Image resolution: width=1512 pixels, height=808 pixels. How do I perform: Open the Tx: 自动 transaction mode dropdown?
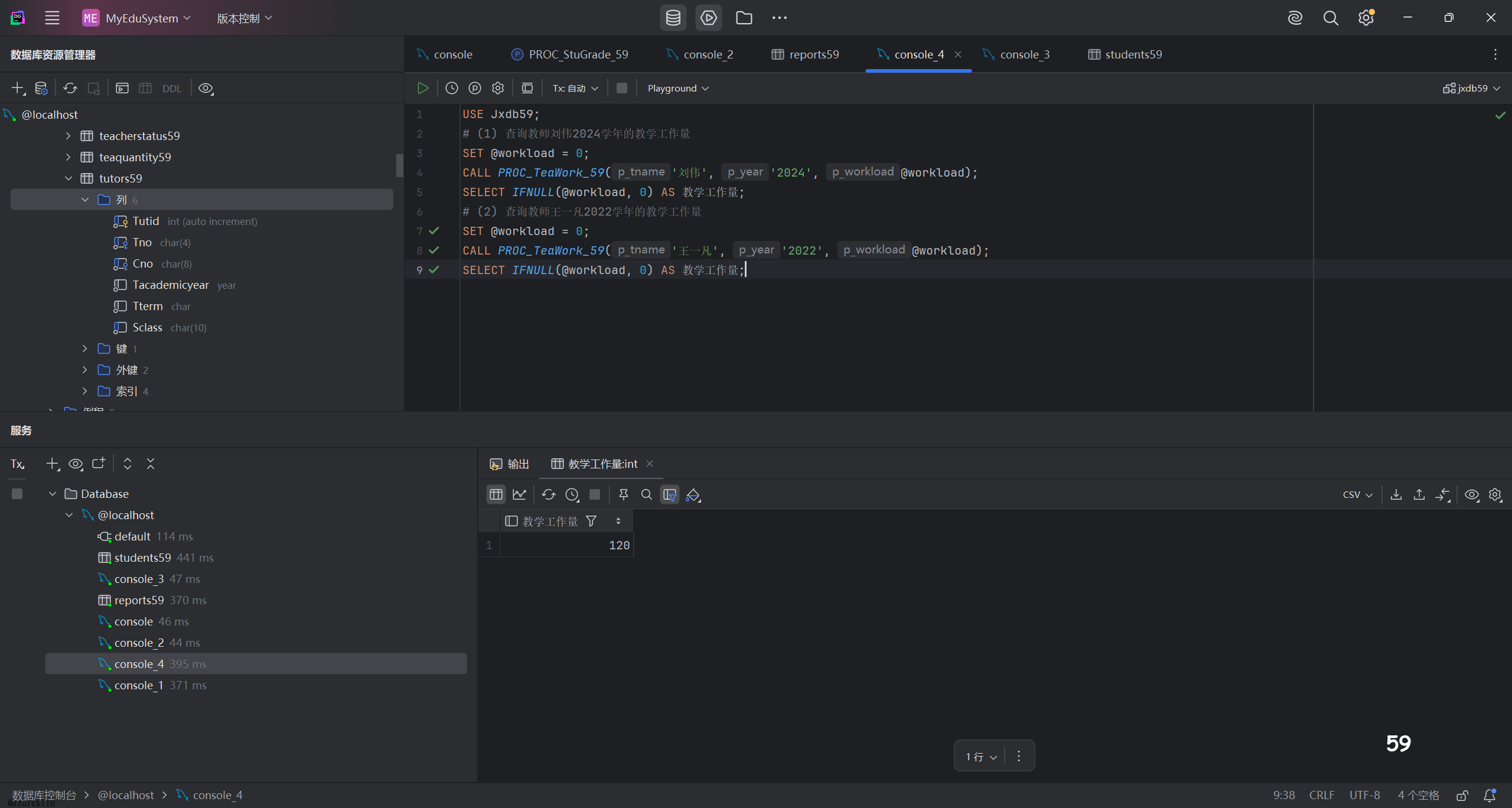[575, 88]
